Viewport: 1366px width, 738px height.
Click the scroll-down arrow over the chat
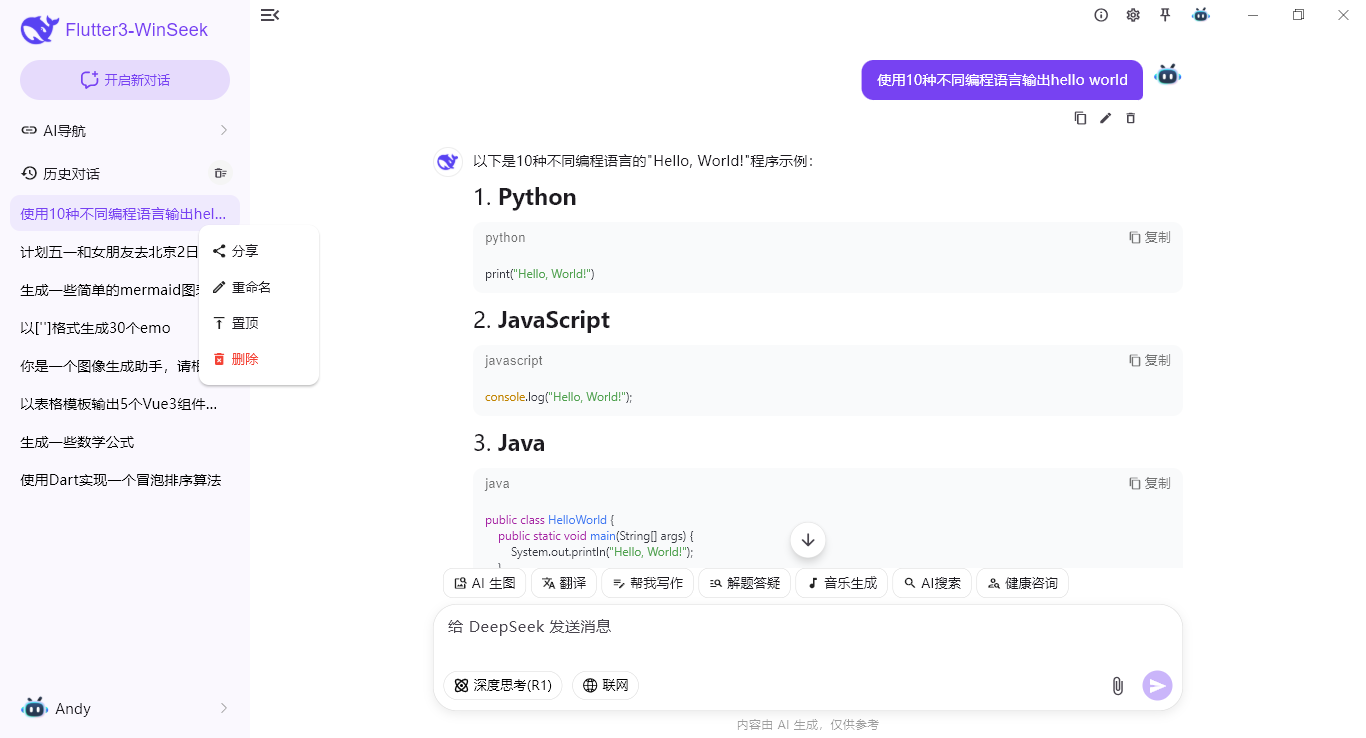(807, 540)
